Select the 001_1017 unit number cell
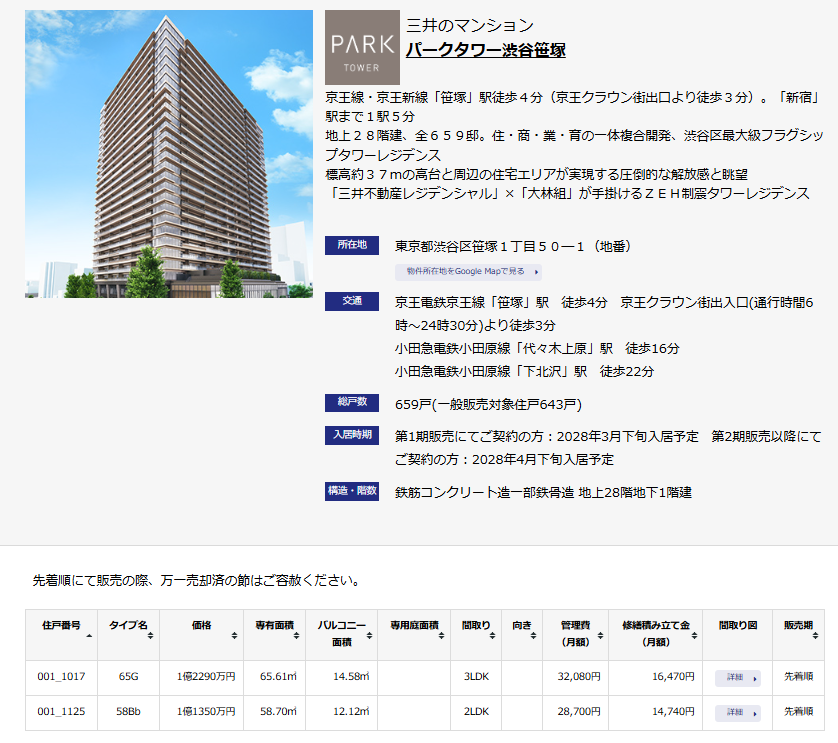Screen dimensions: 838x743 point(61,677)
